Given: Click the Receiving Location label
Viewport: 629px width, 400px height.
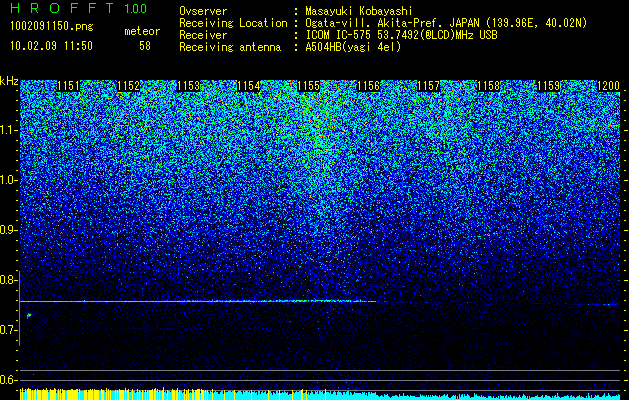Looking at the screenshot, I should tap(233, 23).
